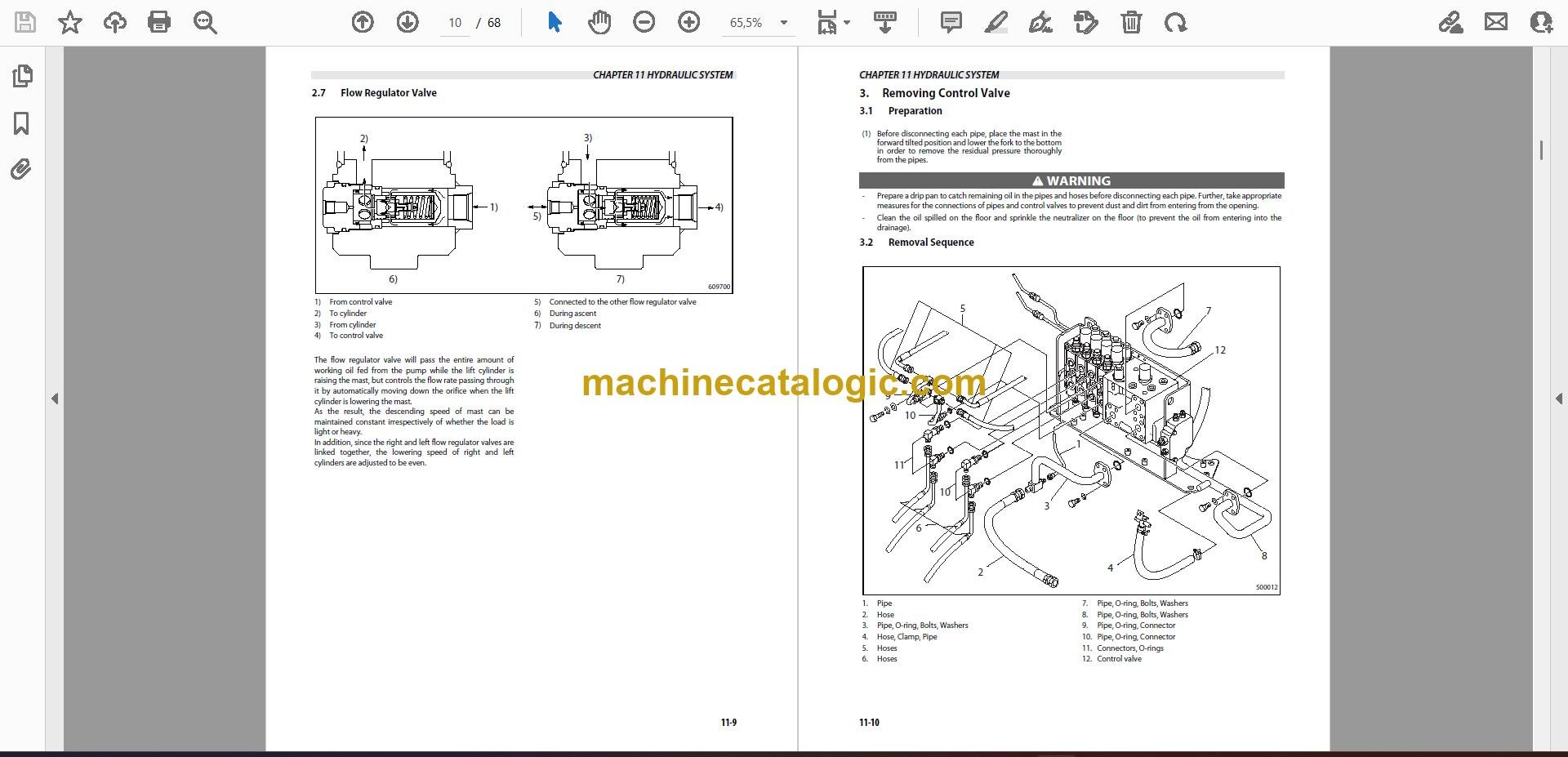Print the document
1568x757 pixels.
[x=159, y=23]
